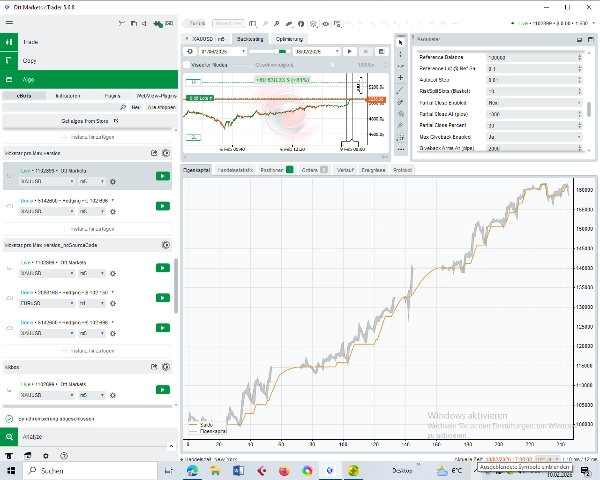The height and width of the screenshot is (480, 600).
Task: Click the Zurück button
Action: pos(194,24)
